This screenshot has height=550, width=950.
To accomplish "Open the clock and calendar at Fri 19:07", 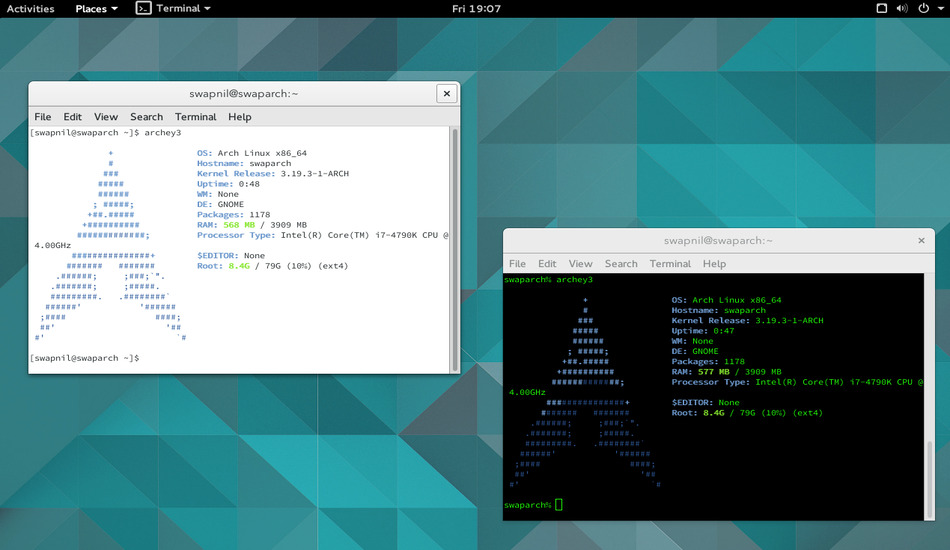I will pos(476,8).
